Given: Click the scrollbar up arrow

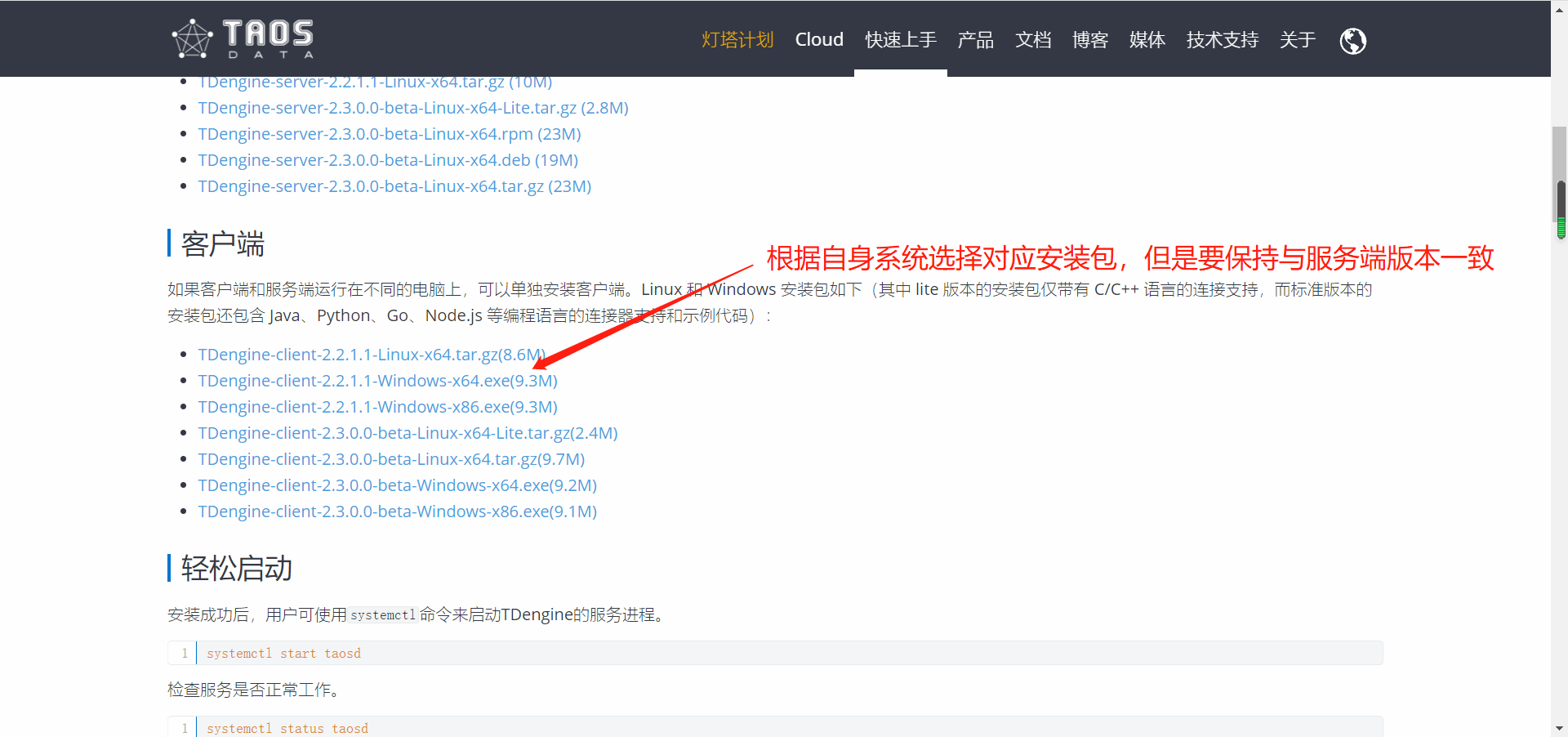Looking at the screenshot, I should [1559, 8].
